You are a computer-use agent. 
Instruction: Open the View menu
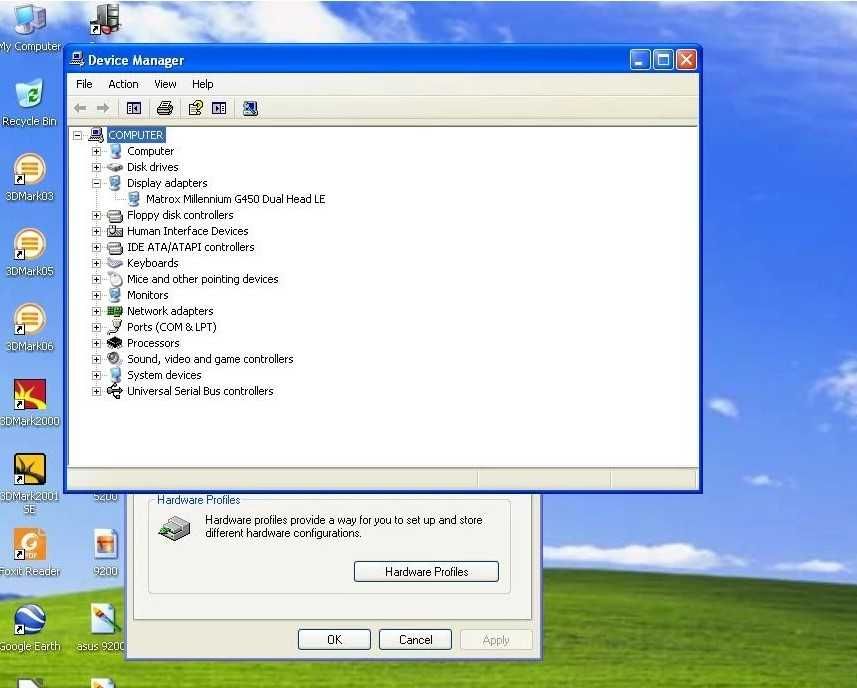pos(165,84)
